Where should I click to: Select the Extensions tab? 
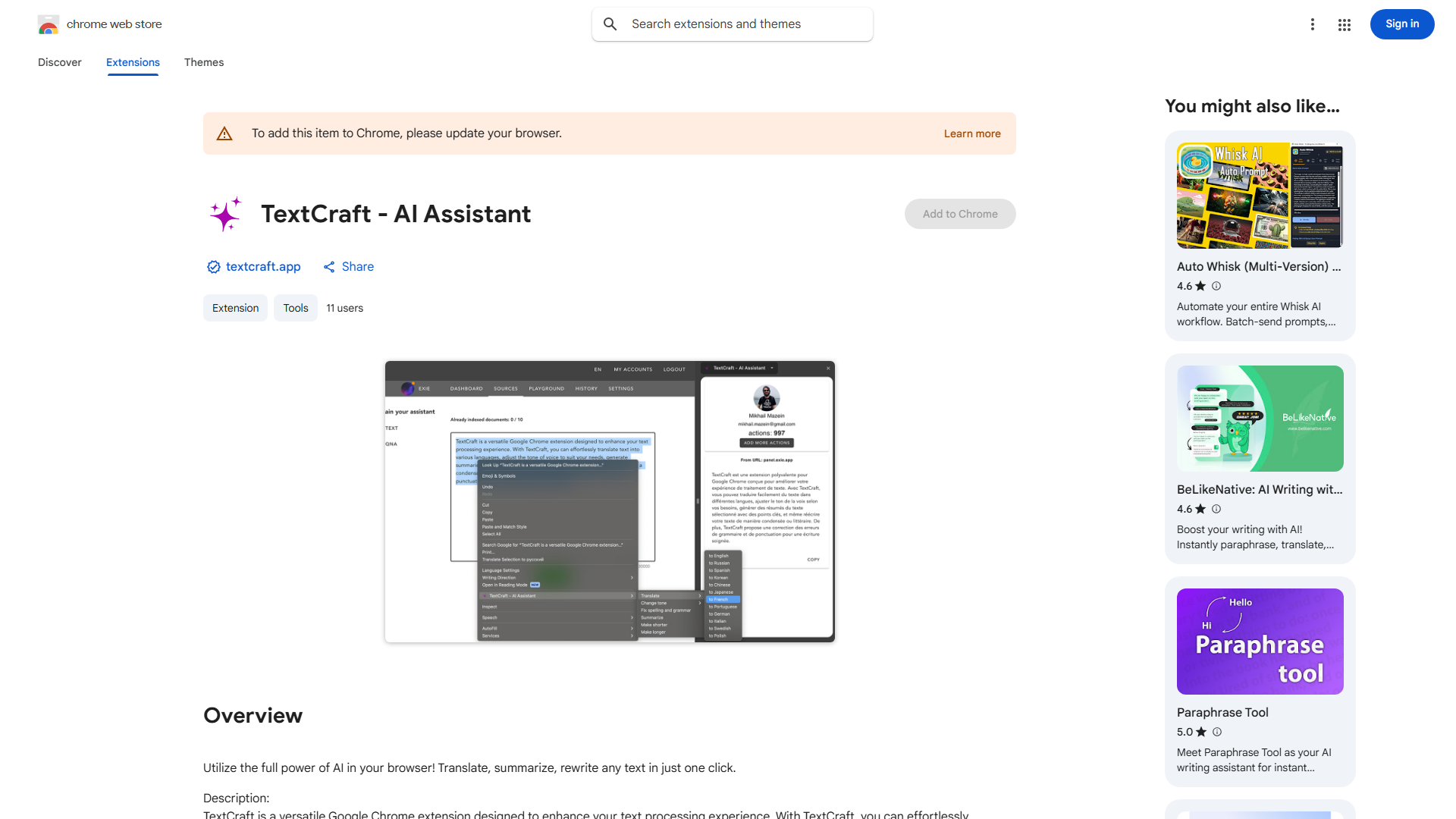coord(132,62)
